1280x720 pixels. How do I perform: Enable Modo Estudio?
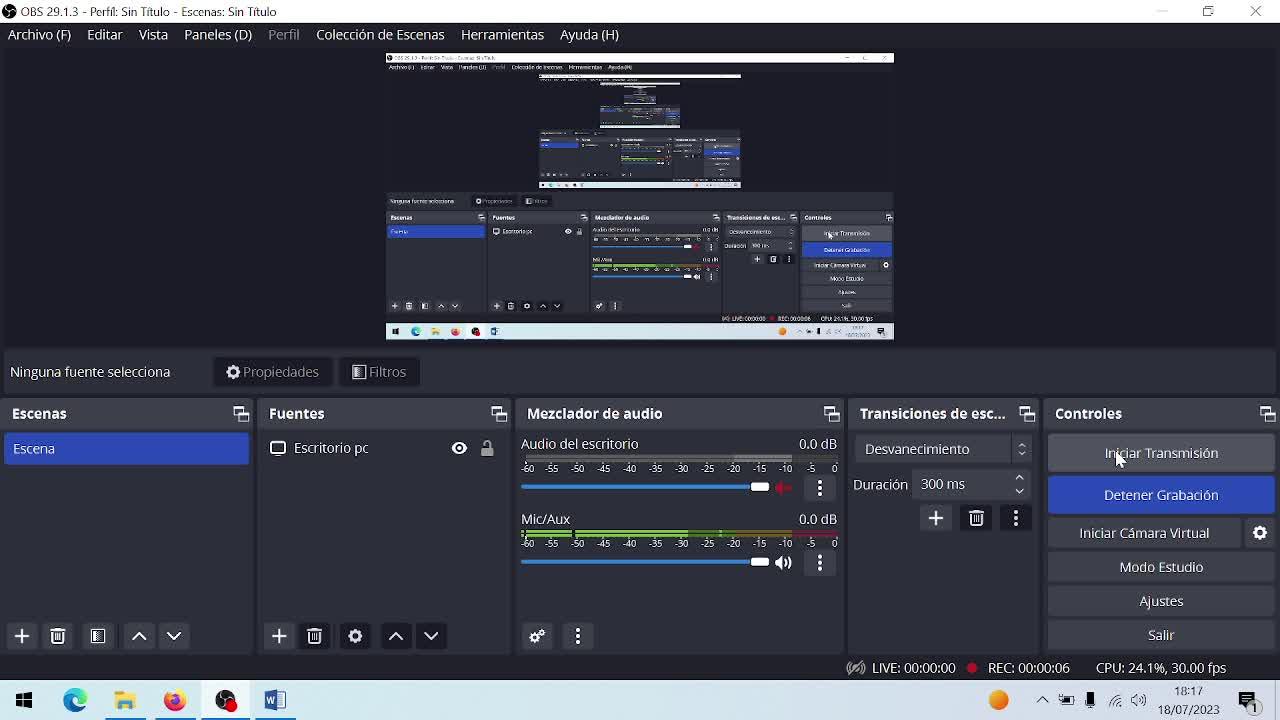tap(1161, 567)
